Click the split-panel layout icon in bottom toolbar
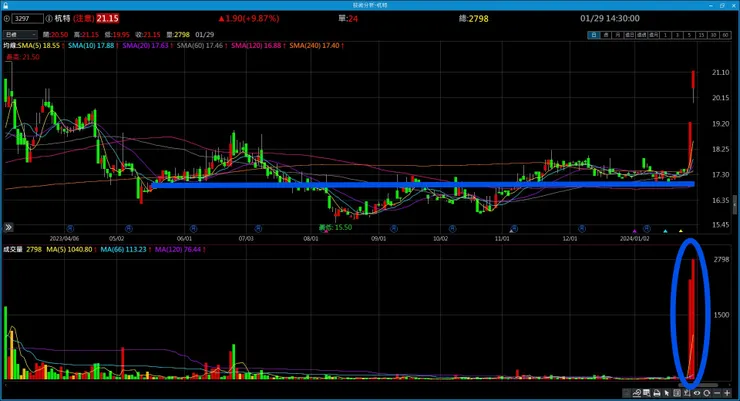The image size is (740, 401). coord(677,393)
